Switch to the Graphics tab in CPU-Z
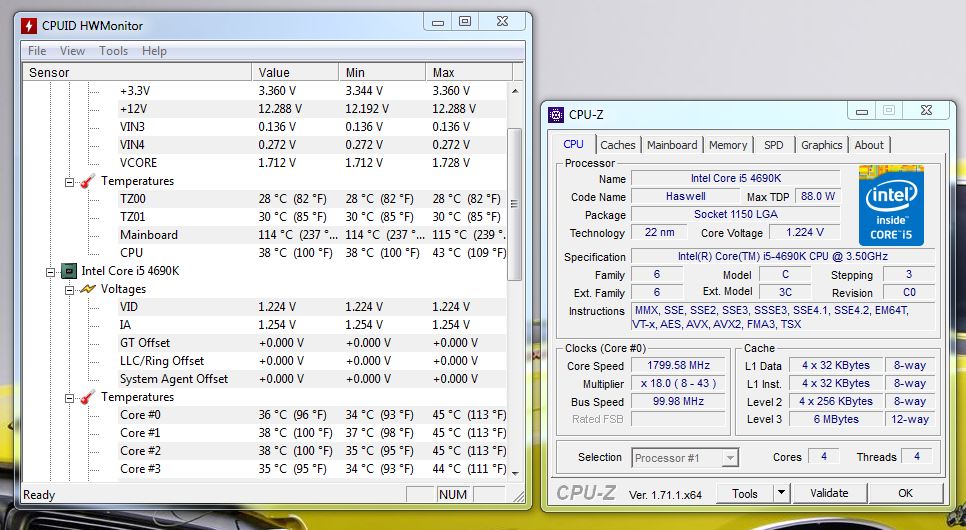Screen dimensions: 966x530 (822, 145)
